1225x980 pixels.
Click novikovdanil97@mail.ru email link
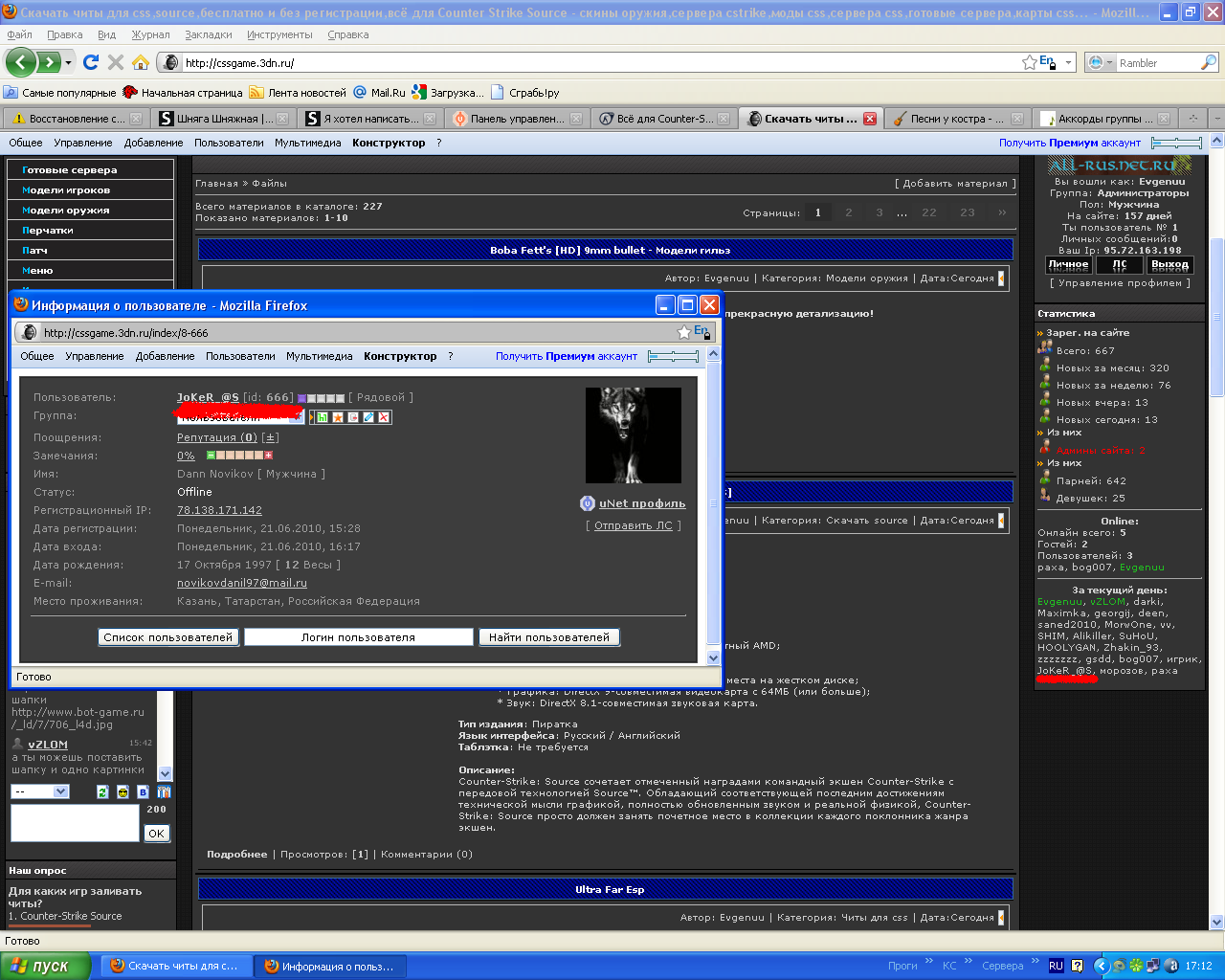coord(242,583)
